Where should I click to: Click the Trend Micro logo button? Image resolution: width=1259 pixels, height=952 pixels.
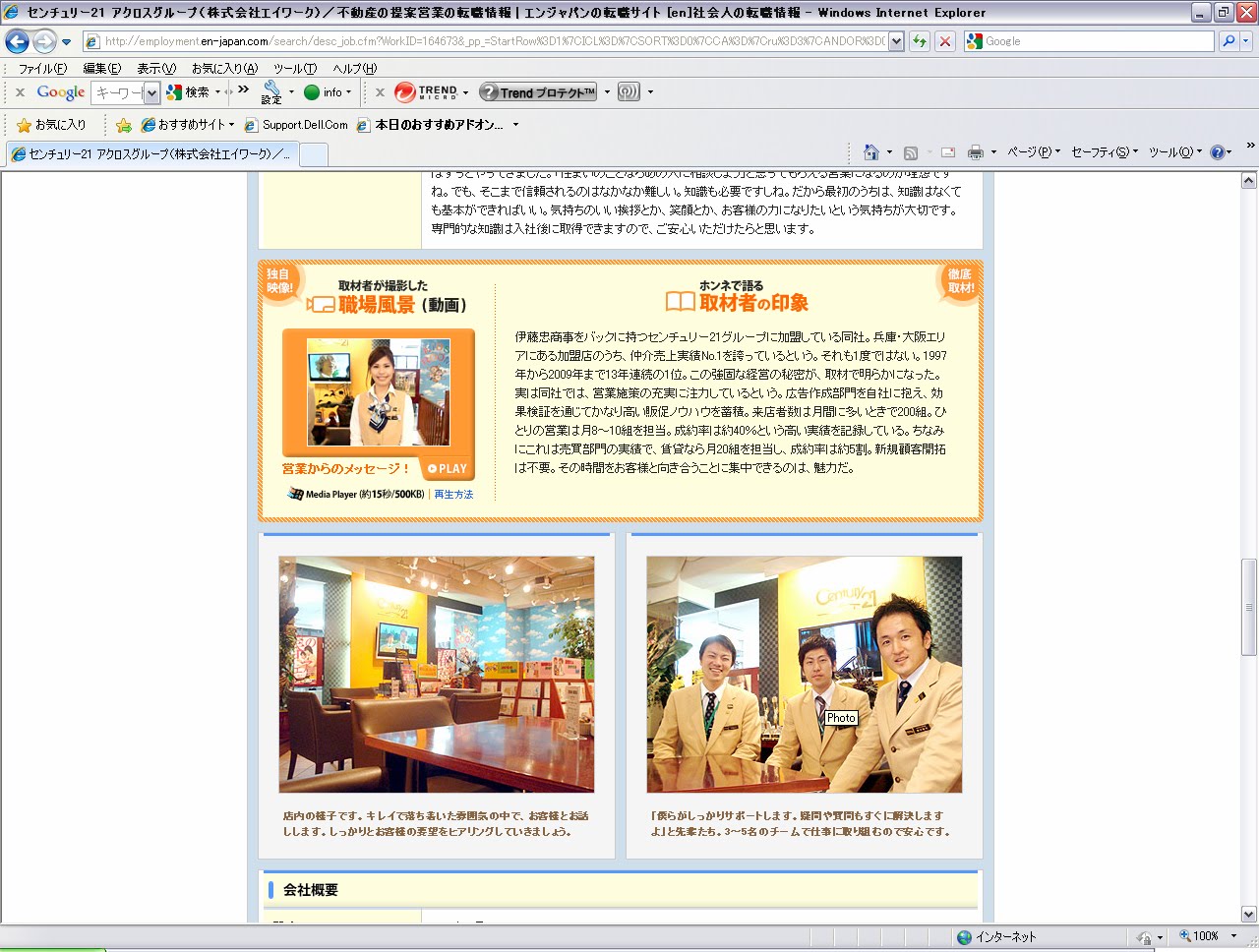pos(426,92)
